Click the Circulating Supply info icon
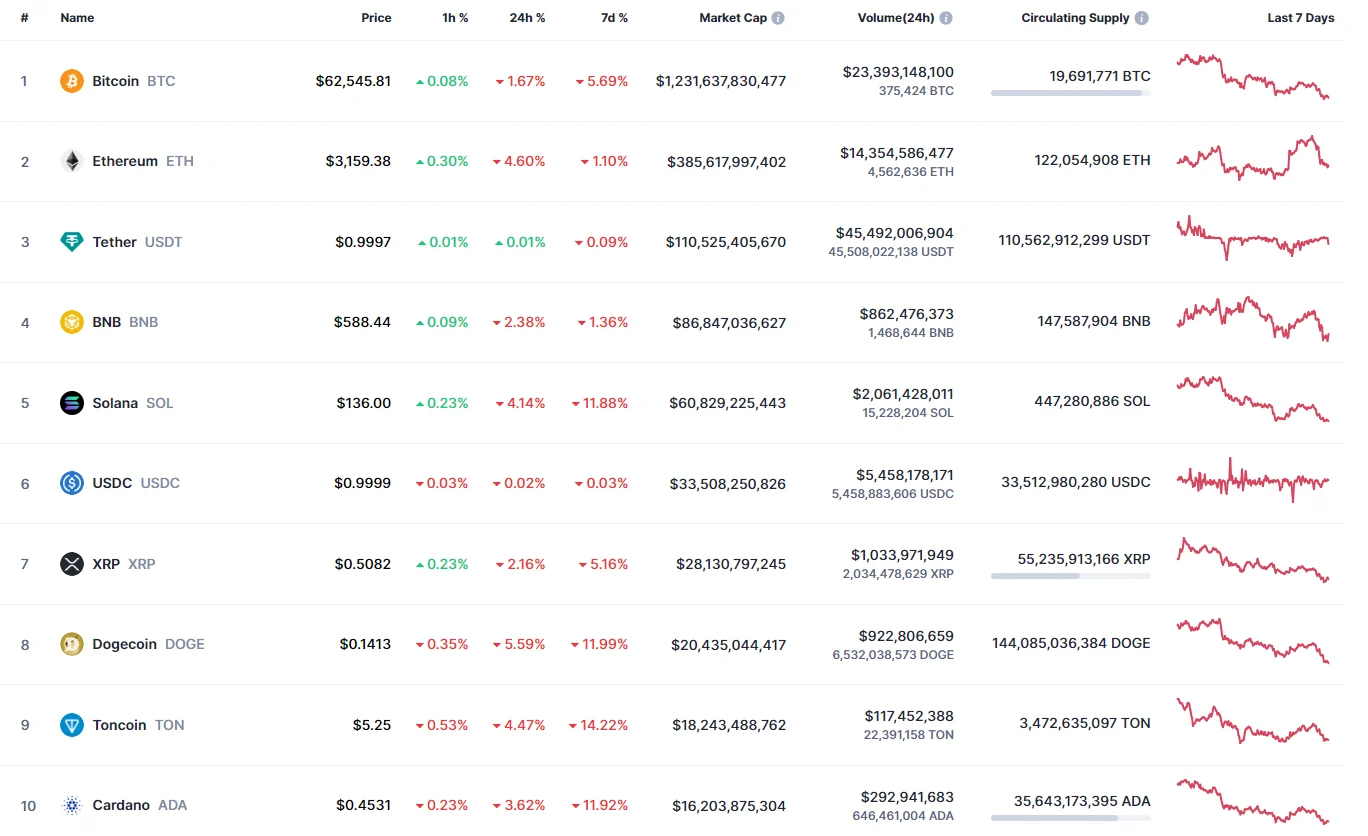 point(1142,18)
